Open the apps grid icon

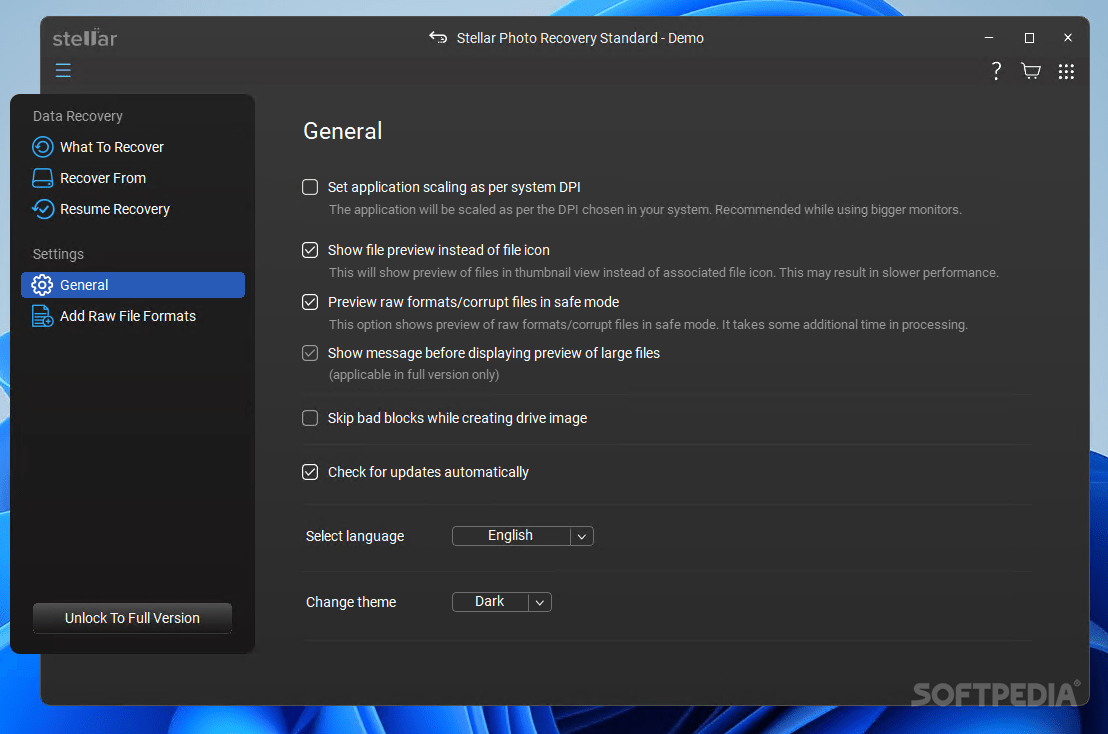tap(1066, 71)
